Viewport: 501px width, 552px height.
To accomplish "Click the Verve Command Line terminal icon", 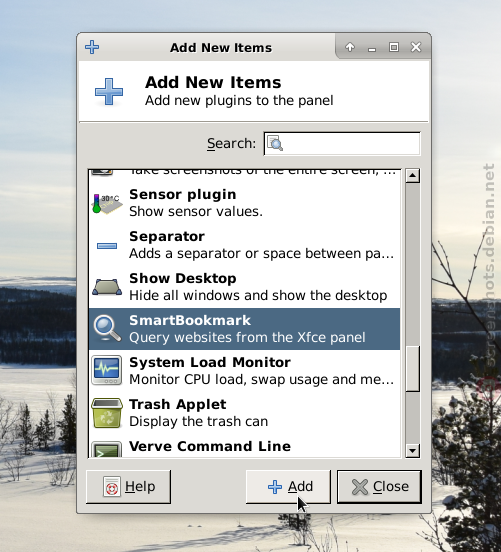I will click(x=107, y=449).
